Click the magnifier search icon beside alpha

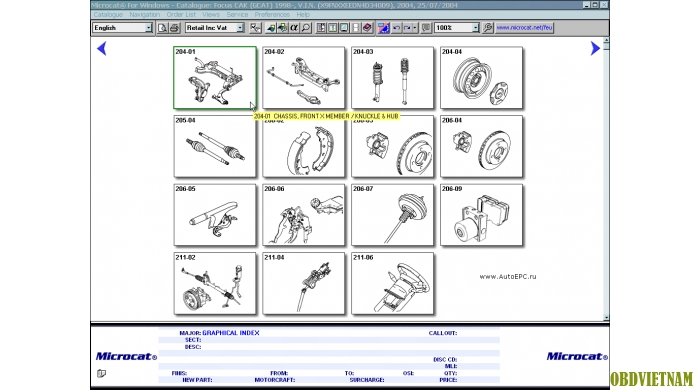click(x=306, y=28)
